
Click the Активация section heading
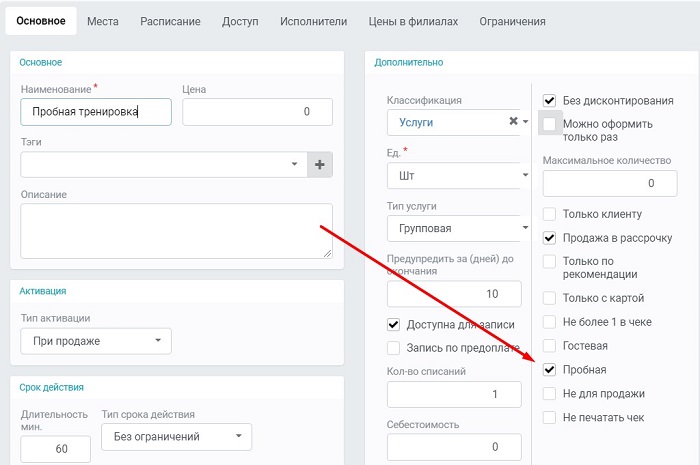pos(42,291)
